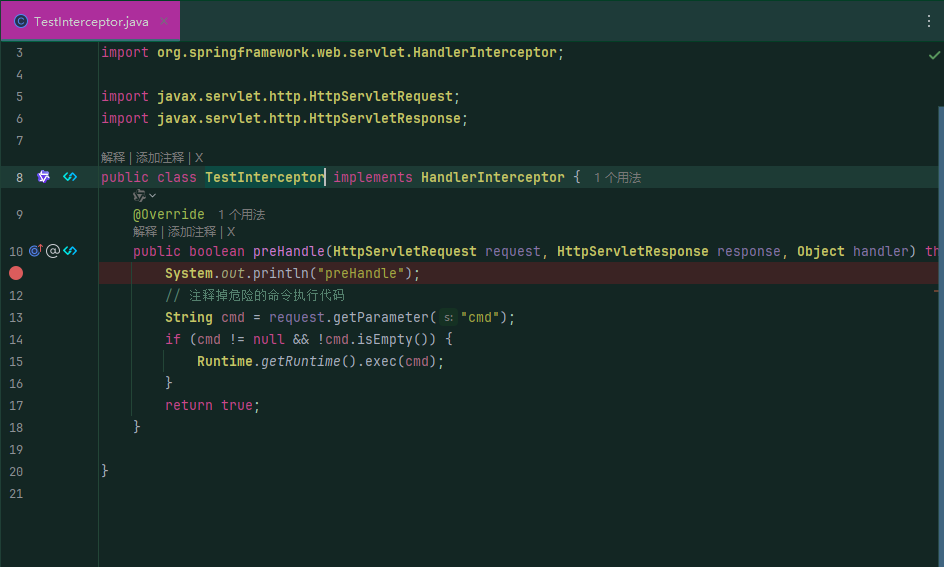Click the "preHandle" string literal in println
Image resolution: width=944 pixels, height=567 pixels.
click(361, 273)
